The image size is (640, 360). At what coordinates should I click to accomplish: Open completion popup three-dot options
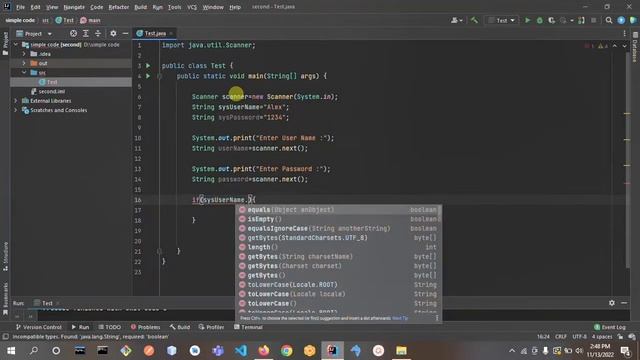tap(437, 318)
